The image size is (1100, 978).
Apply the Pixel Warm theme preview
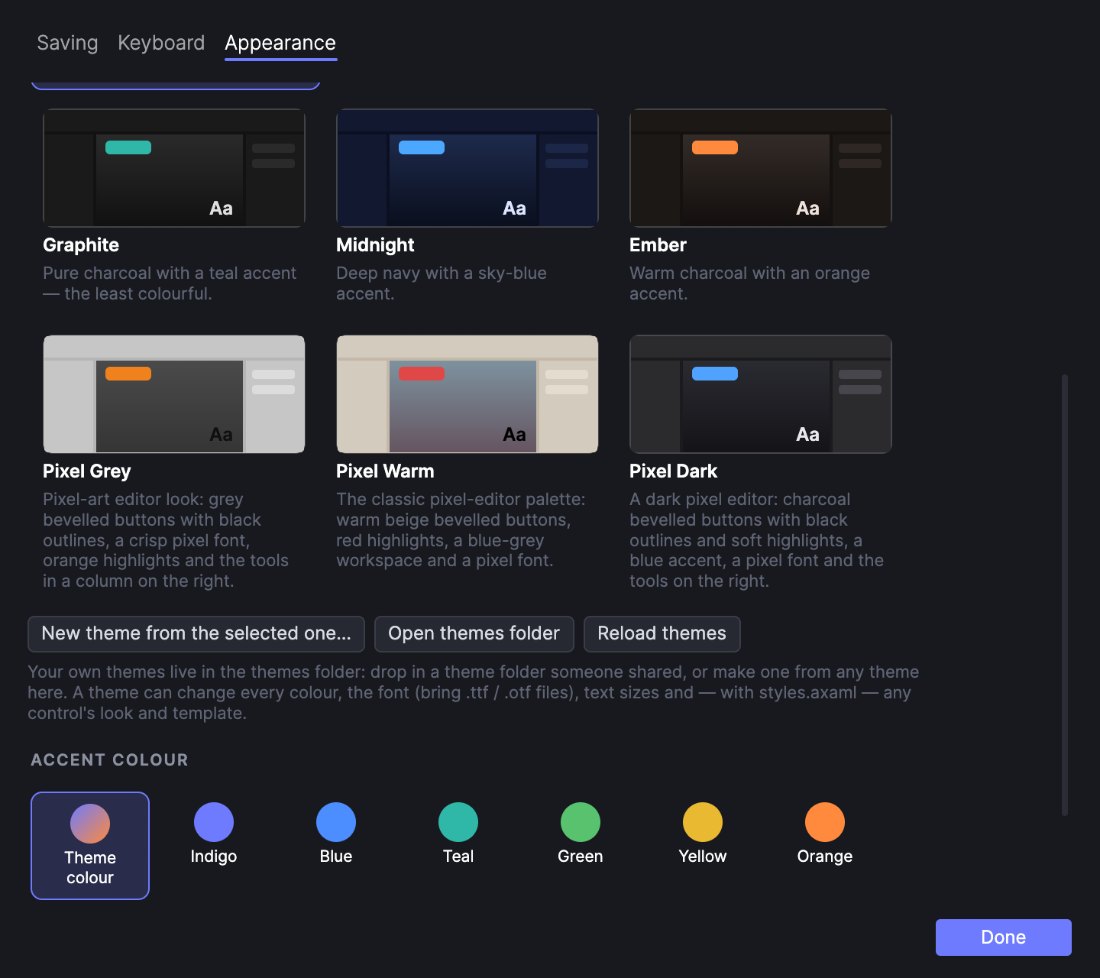467,394
